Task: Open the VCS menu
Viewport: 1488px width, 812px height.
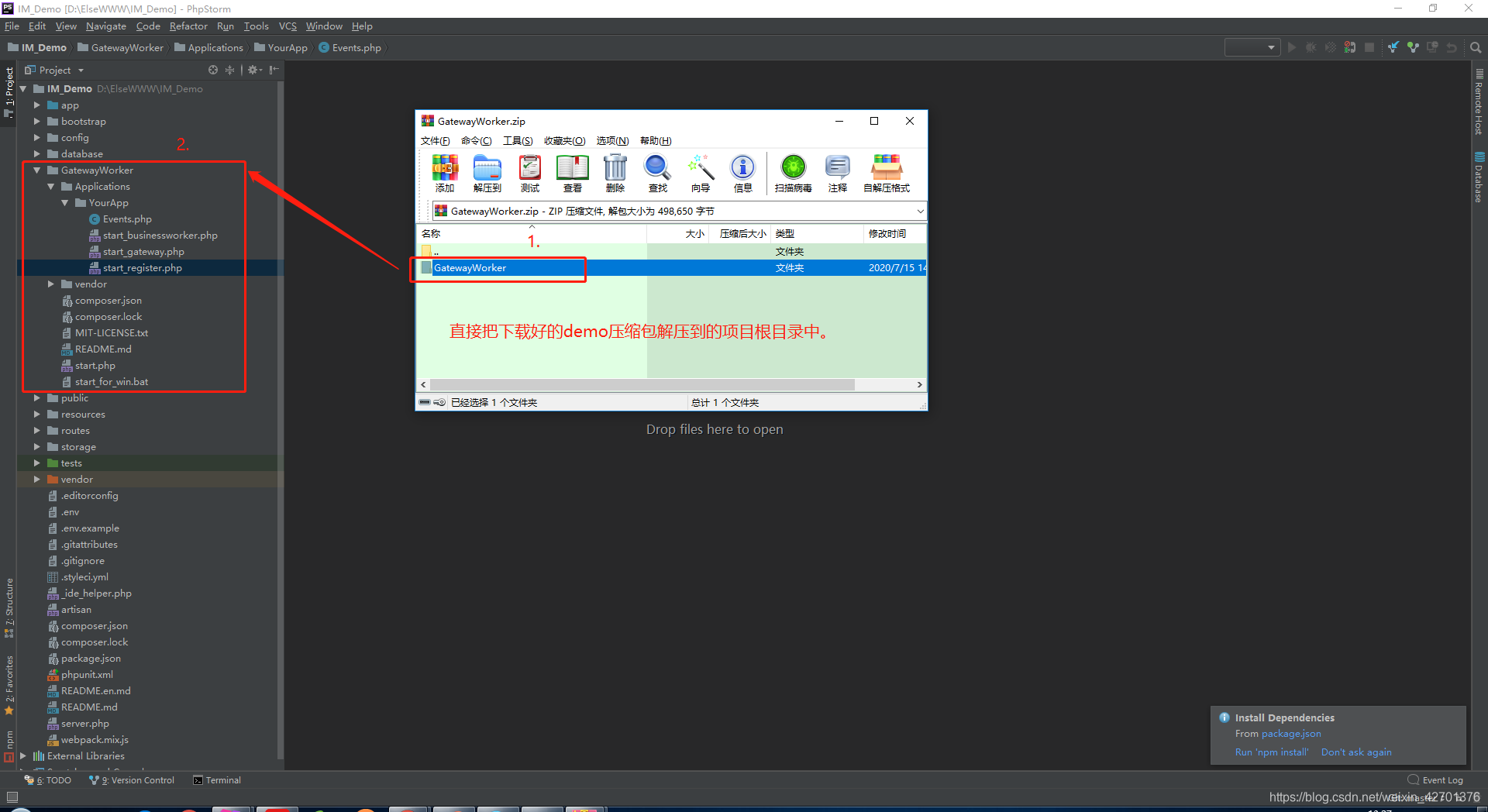Action: coord(288,26)
